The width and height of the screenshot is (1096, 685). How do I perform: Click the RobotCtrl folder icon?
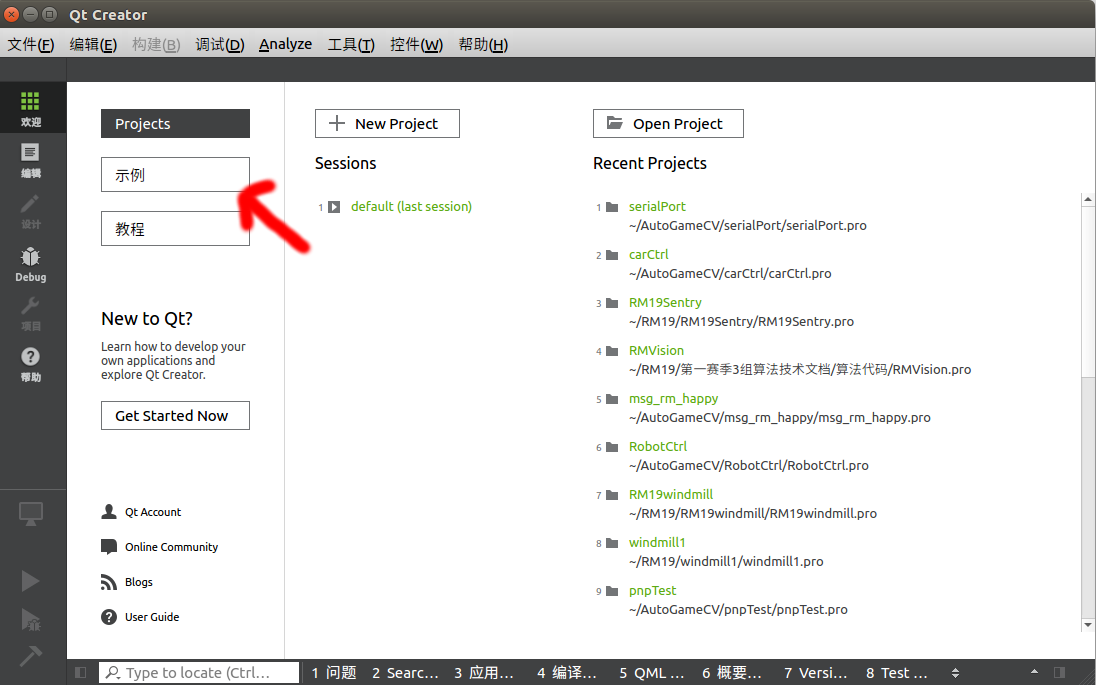(612, 447)
